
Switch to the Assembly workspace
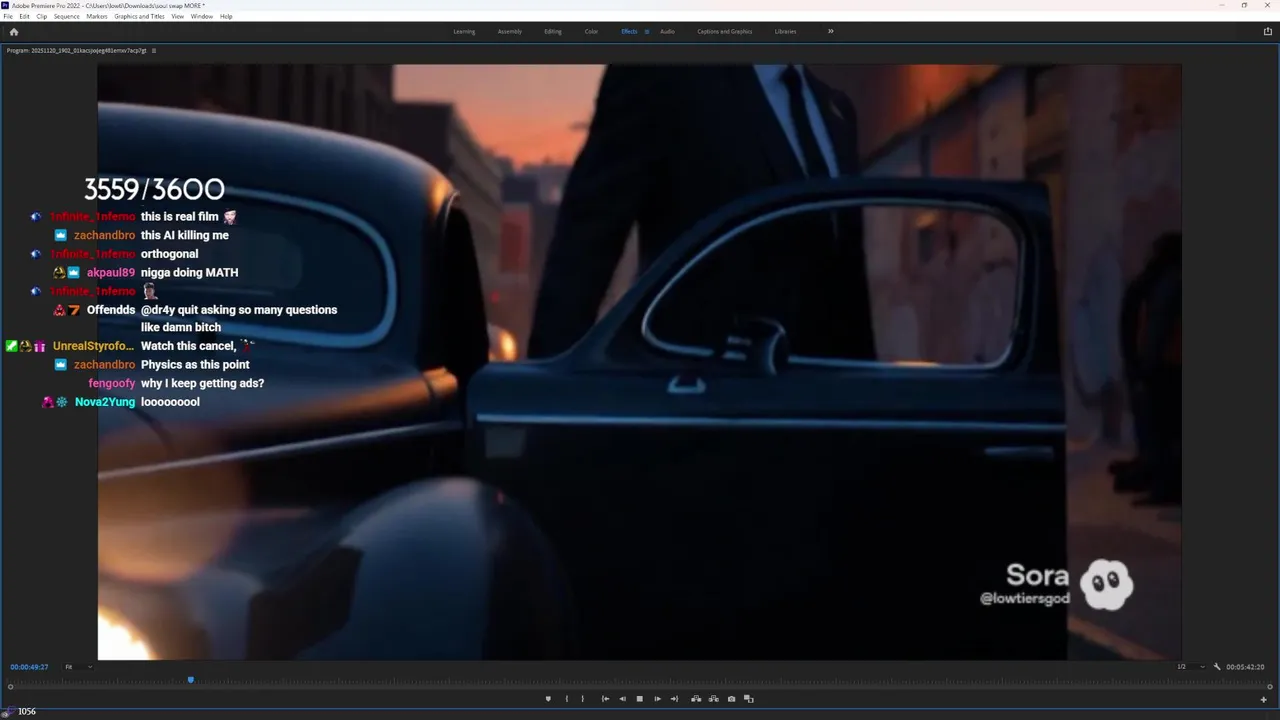pos(510,32)
